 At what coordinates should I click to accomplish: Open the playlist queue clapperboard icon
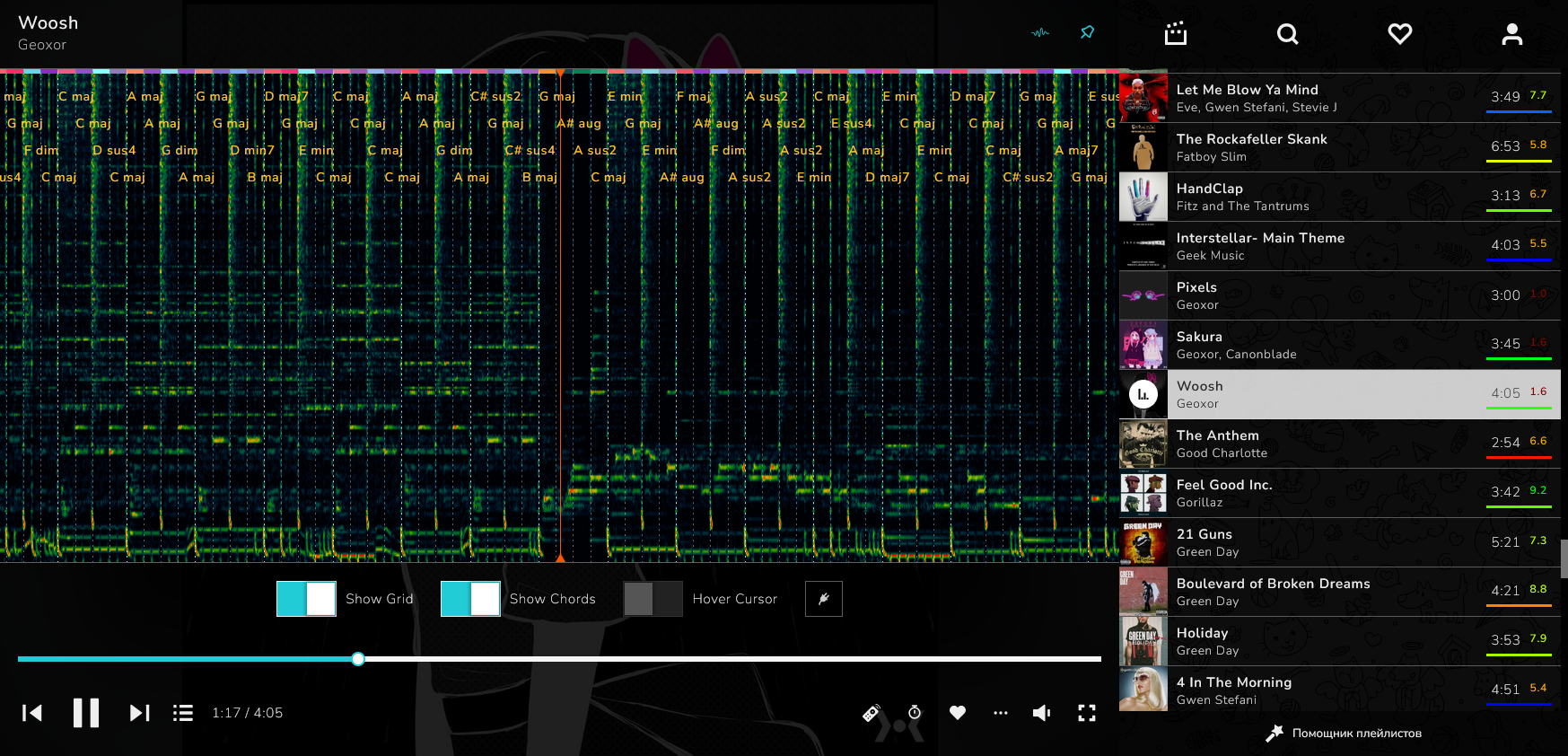pos(1175,34)
